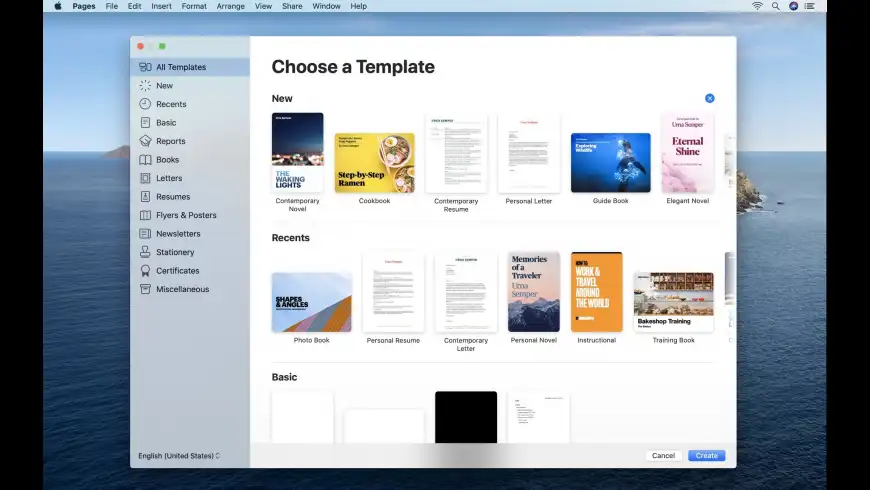Open the Pages application menu
The width and height of the screenshot is (870, 490).
[84, 6]
